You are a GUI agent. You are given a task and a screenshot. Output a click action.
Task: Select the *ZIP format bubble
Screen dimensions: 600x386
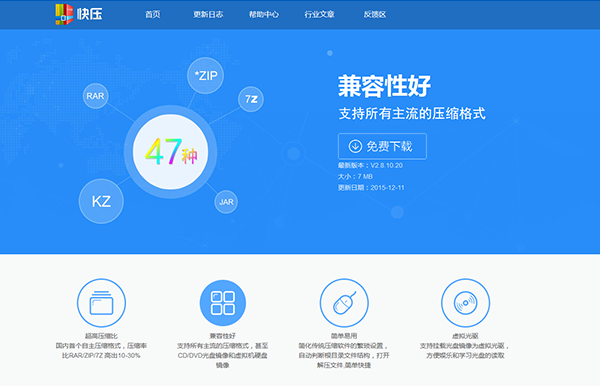click(205, 75)
